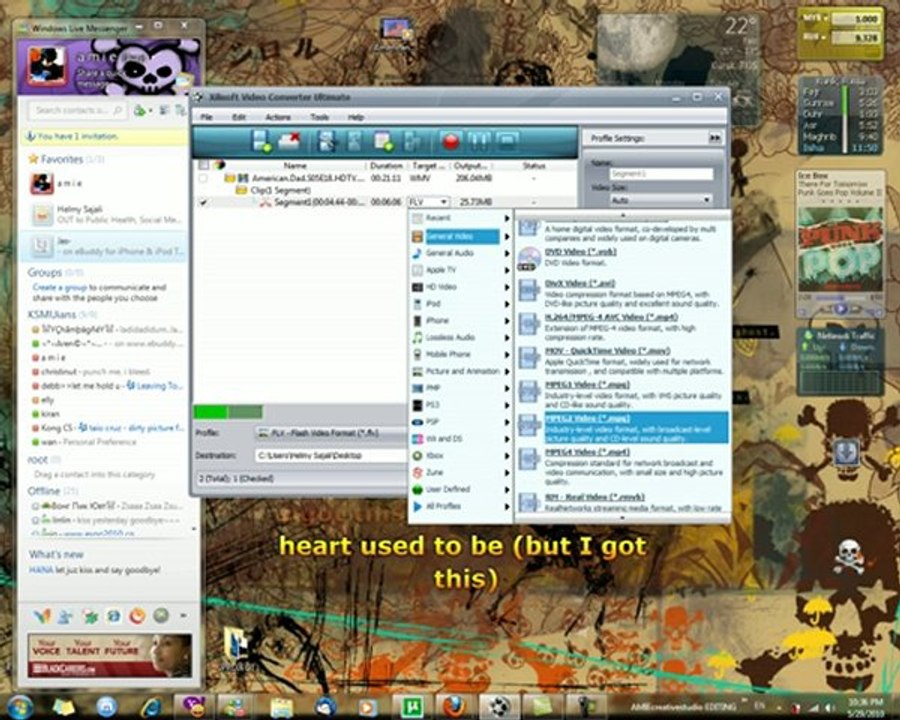Check the American.Dad.S05E18 file checkbox
The height and width of the screenshot is (720, 900).
click(203, 179)
